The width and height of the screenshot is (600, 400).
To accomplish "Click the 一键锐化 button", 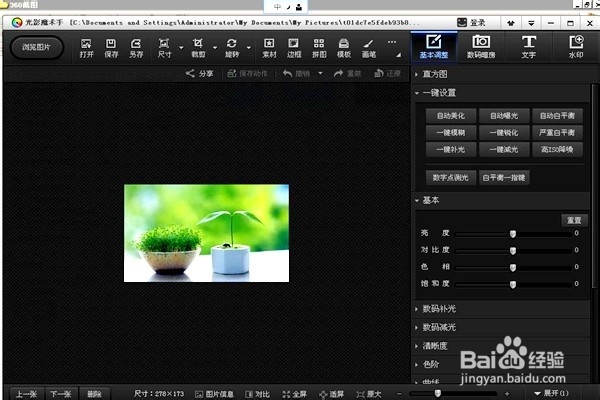I will tap(504, 132).
